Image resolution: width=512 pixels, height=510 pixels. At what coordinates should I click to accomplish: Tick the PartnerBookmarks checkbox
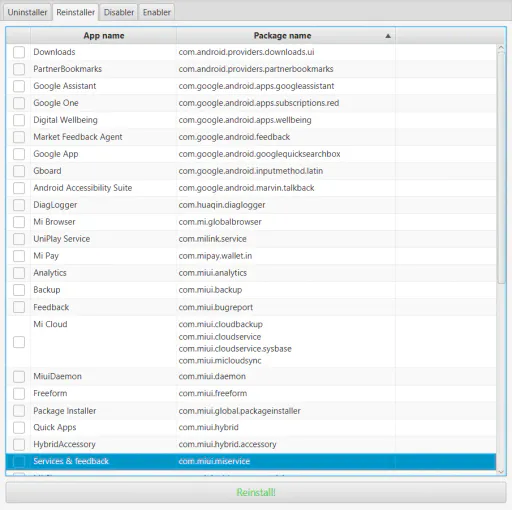click(19, 69)
